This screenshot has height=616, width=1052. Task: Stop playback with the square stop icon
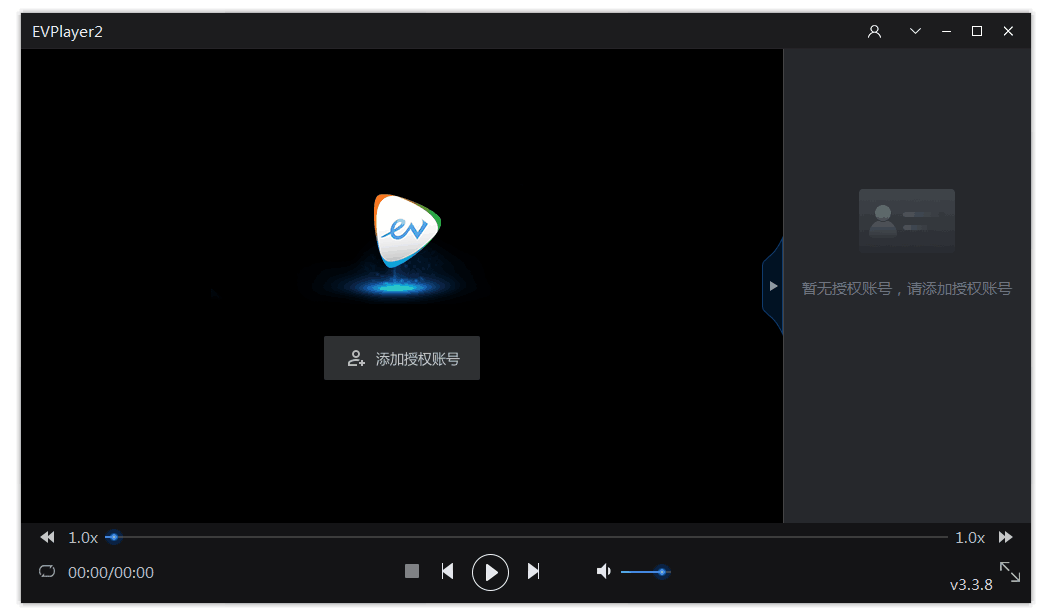pyautogui.click(x=411, y=571)
